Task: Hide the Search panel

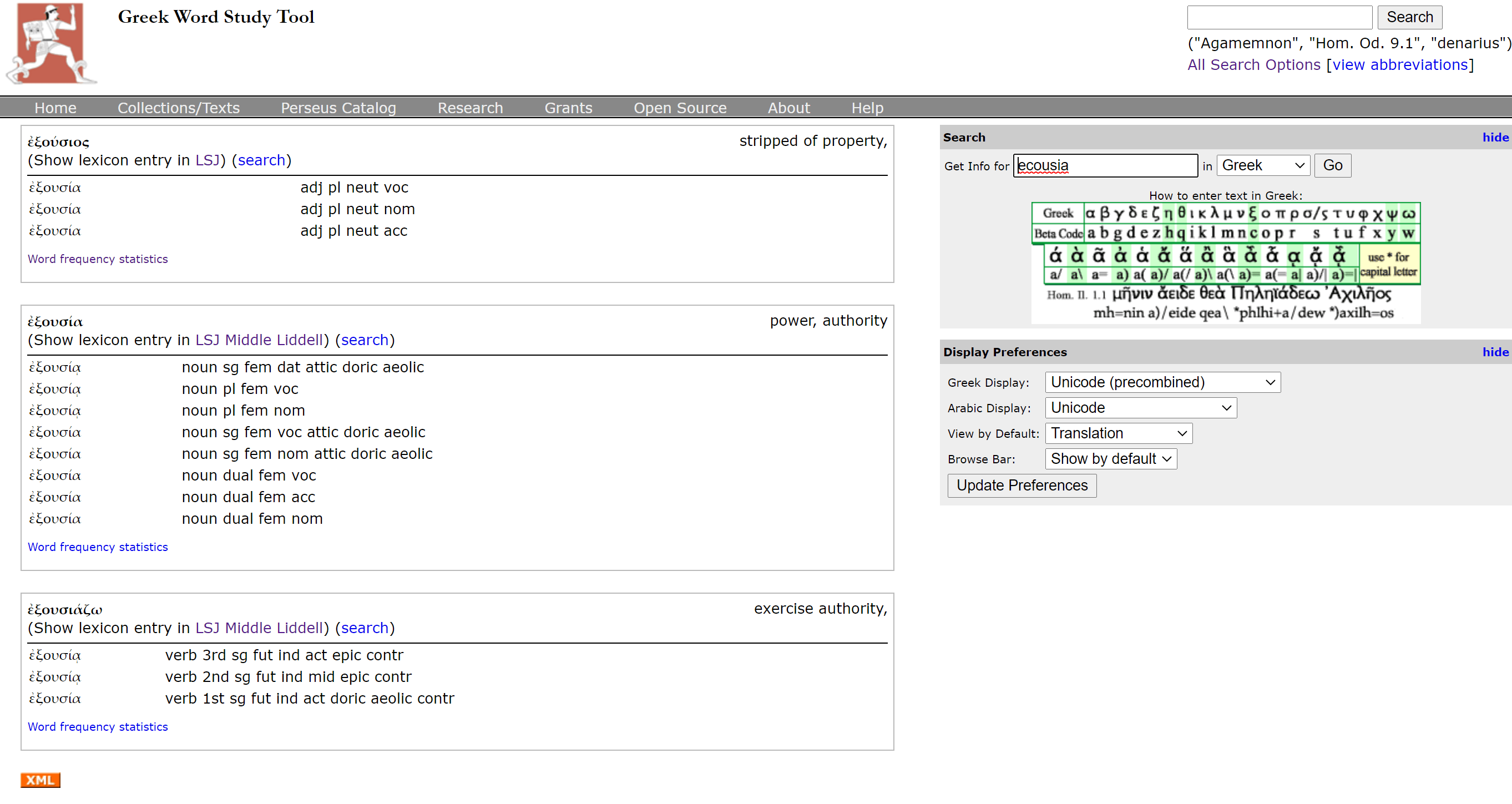Action: [1494, 137]
